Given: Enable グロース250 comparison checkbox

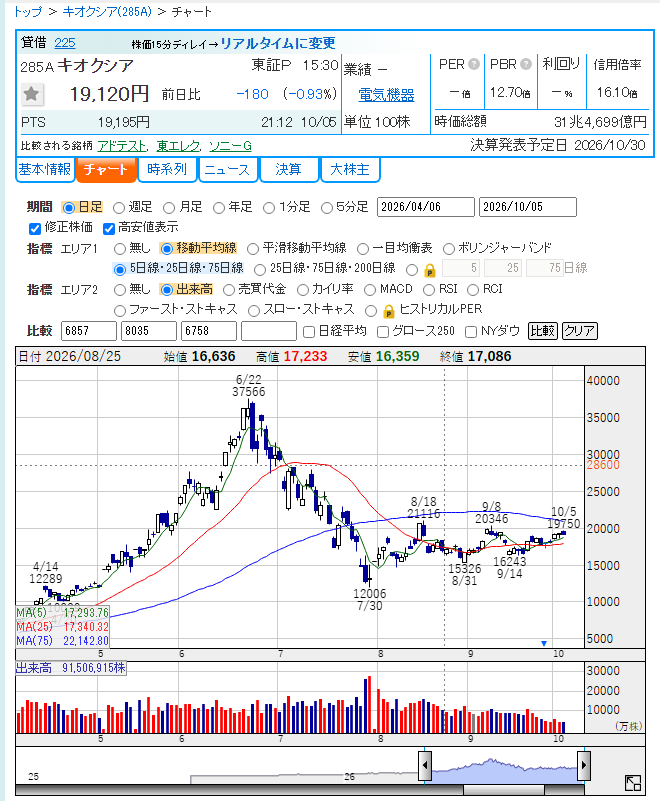Looking at the screenshot, I should click(383, 332).
